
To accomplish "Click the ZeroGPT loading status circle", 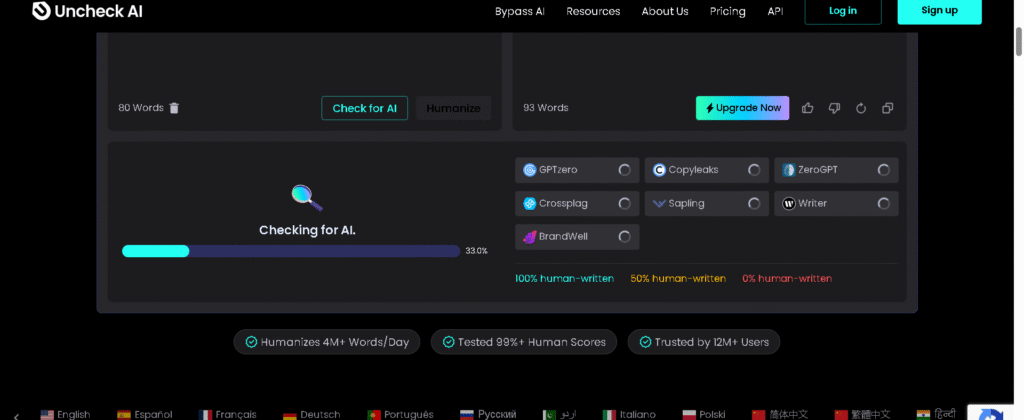I will [884, 170].
